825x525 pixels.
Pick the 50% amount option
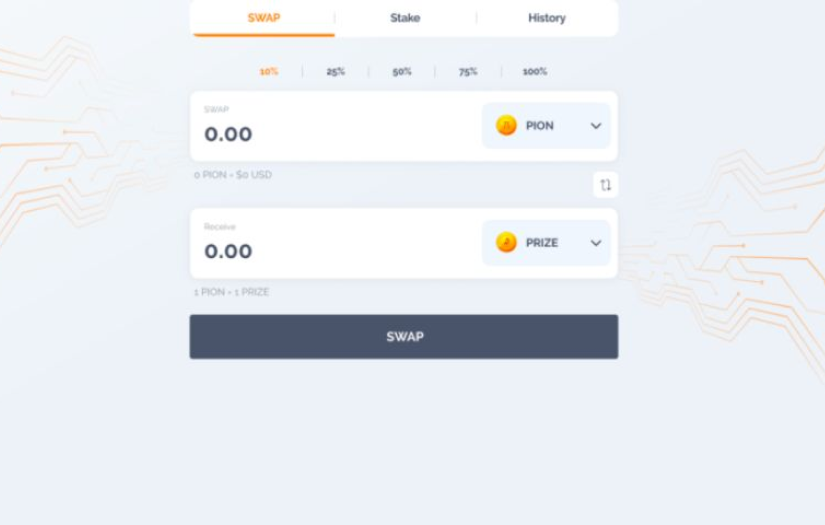pos(402,72)
